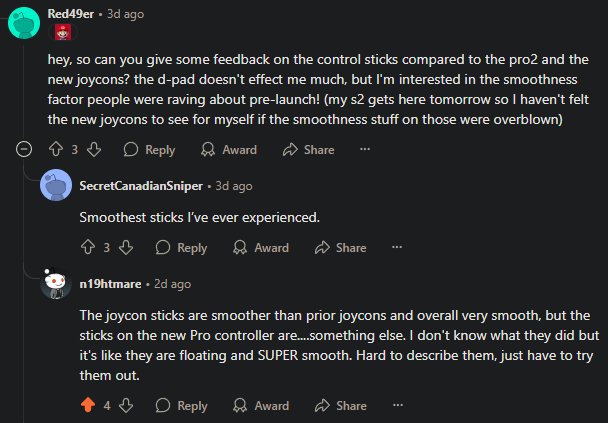Screen dimensions: 608x423
Task: Reply to Red49er's comment
Action: [149, 150]
